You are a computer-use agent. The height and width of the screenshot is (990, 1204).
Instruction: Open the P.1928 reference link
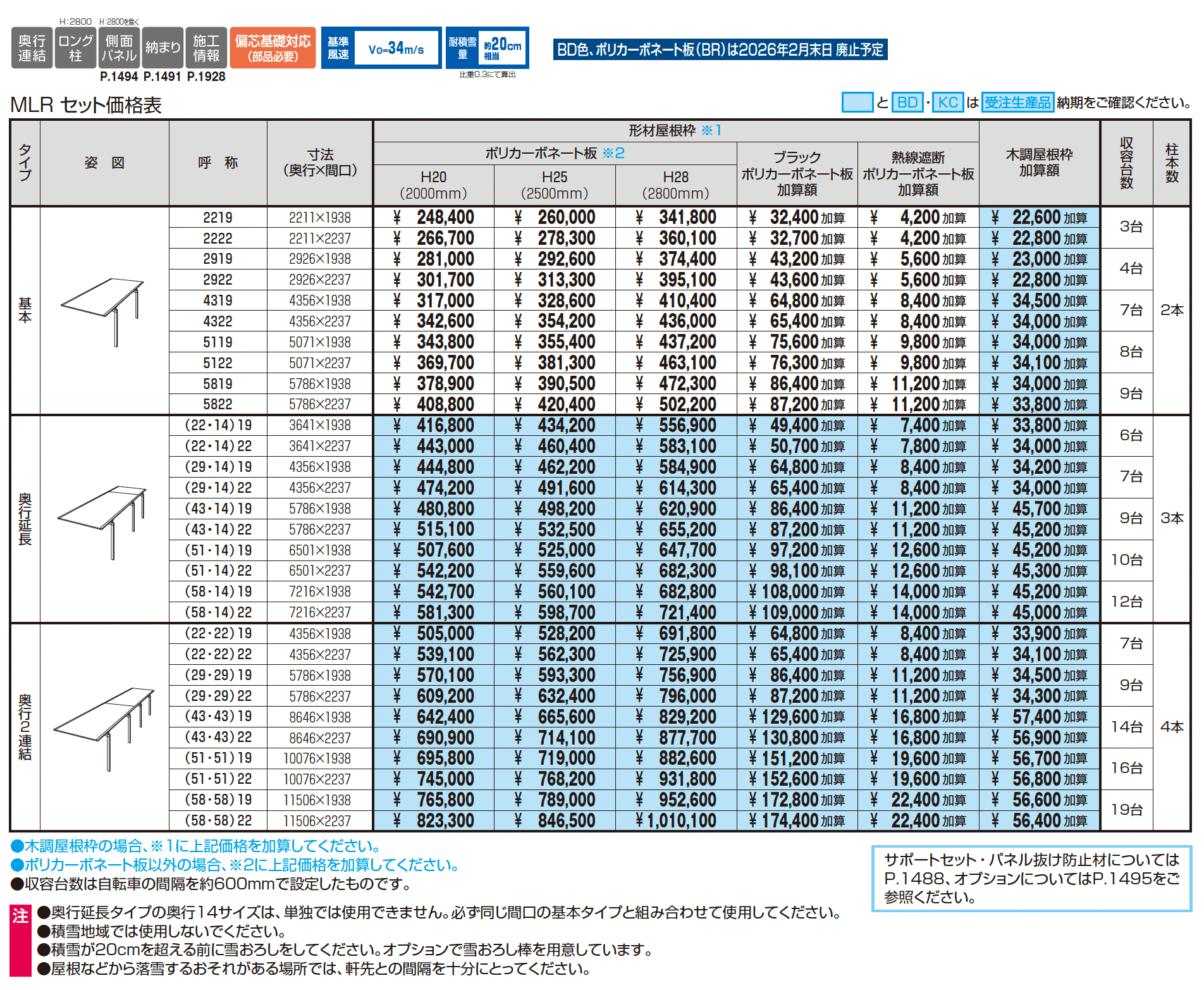click(x=205, y=77)
